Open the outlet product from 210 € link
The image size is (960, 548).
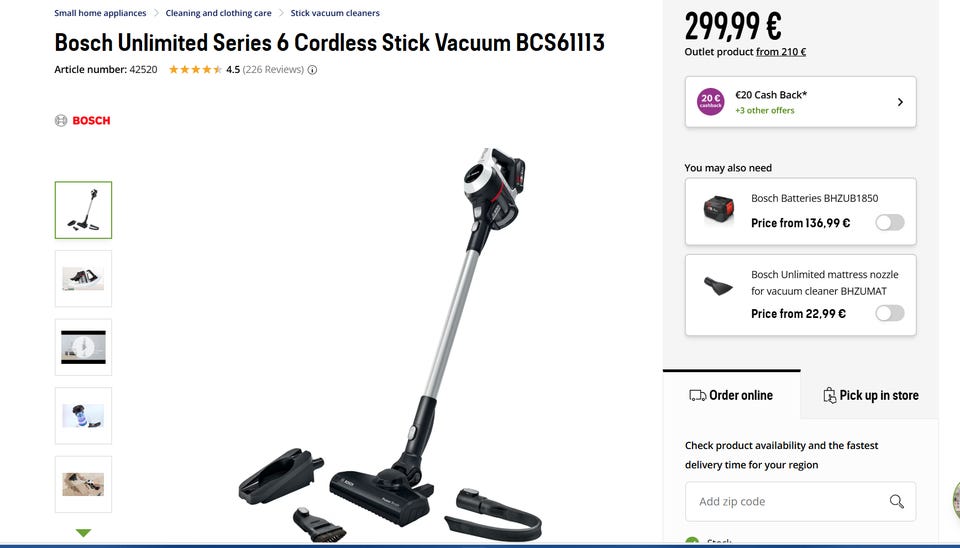point(781,52)
